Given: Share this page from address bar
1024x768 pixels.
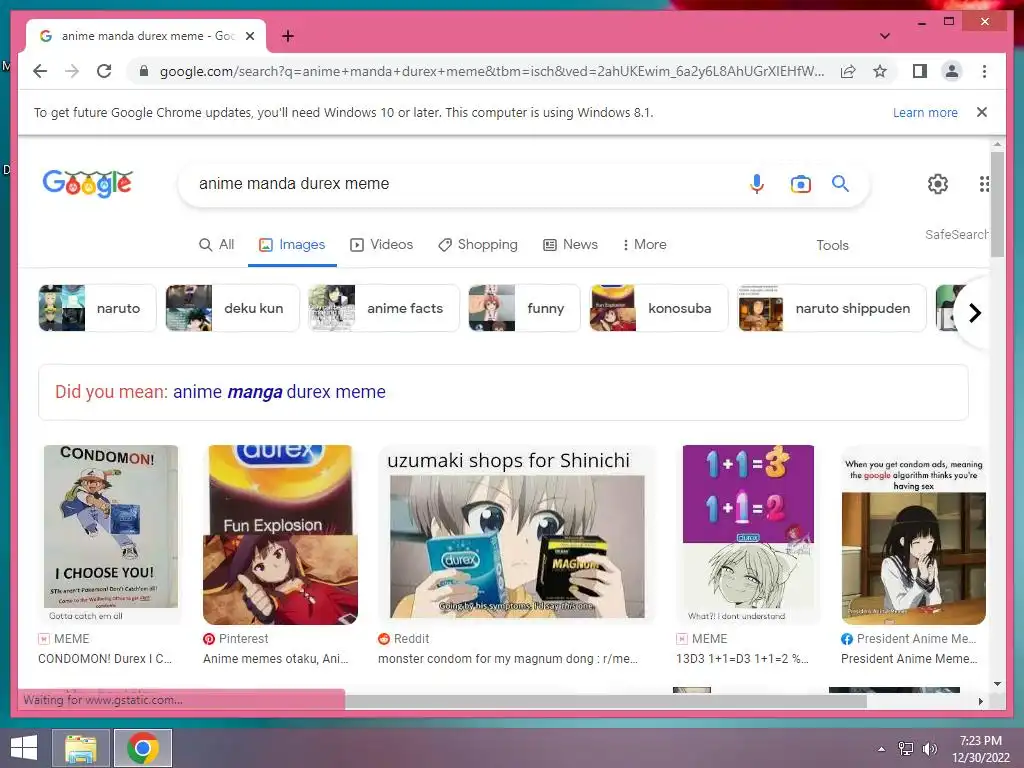Looking at the screenshot, I should tap(848, 71).
